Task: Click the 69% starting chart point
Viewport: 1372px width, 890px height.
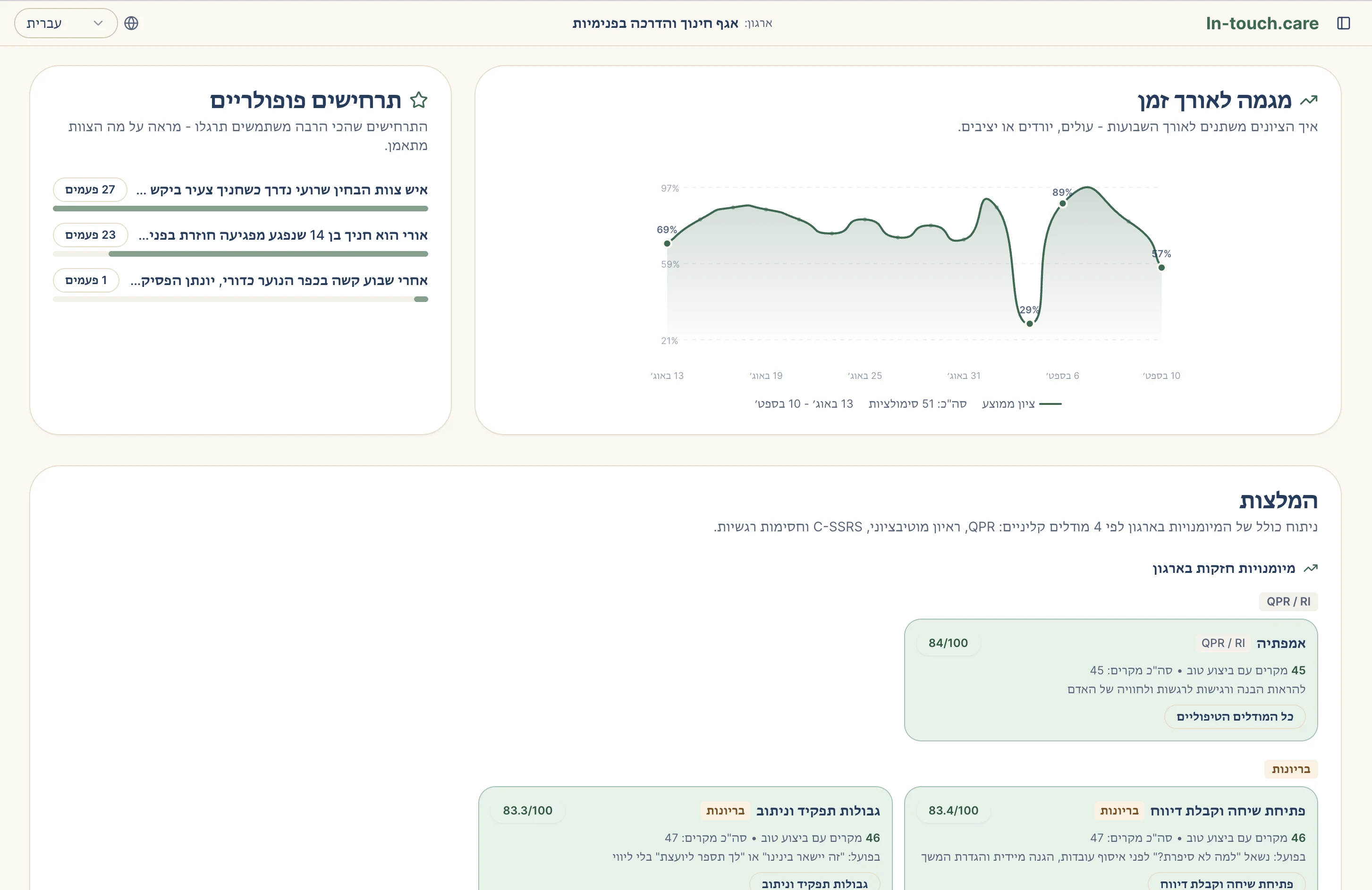Action: [667, 243]
